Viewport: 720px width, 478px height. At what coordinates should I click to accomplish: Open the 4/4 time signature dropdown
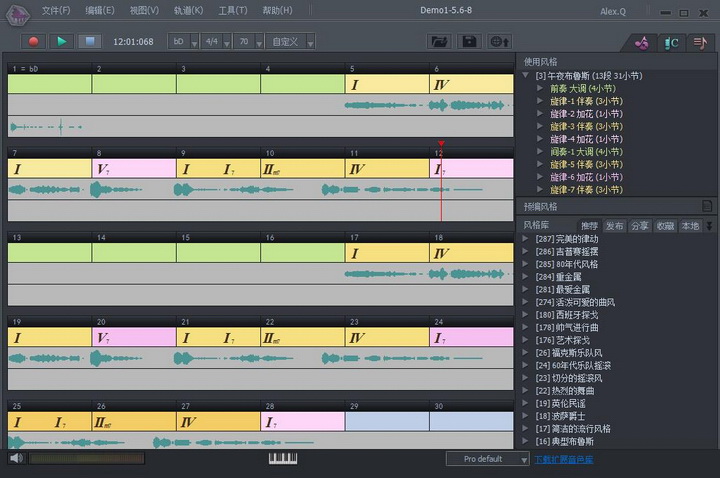click(215, 42)
